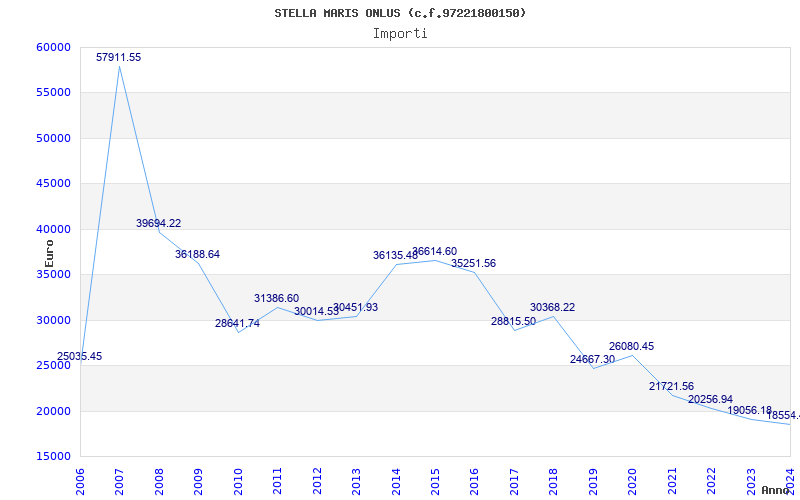Select the 55000 y-axis label
This screenshot has width=800, height=500.
pos(53,93)
